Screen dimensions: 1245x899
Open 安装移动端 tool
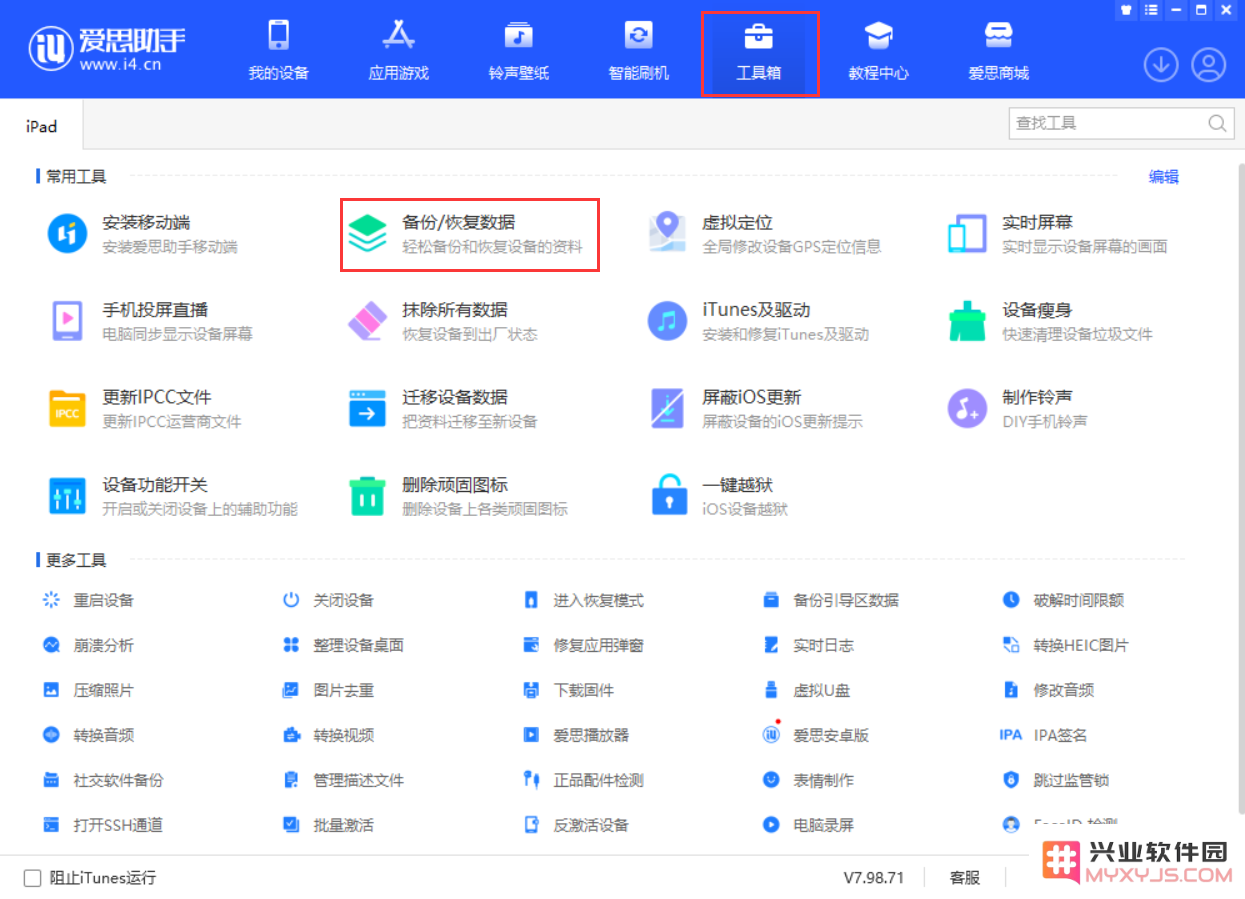[142, 234]
